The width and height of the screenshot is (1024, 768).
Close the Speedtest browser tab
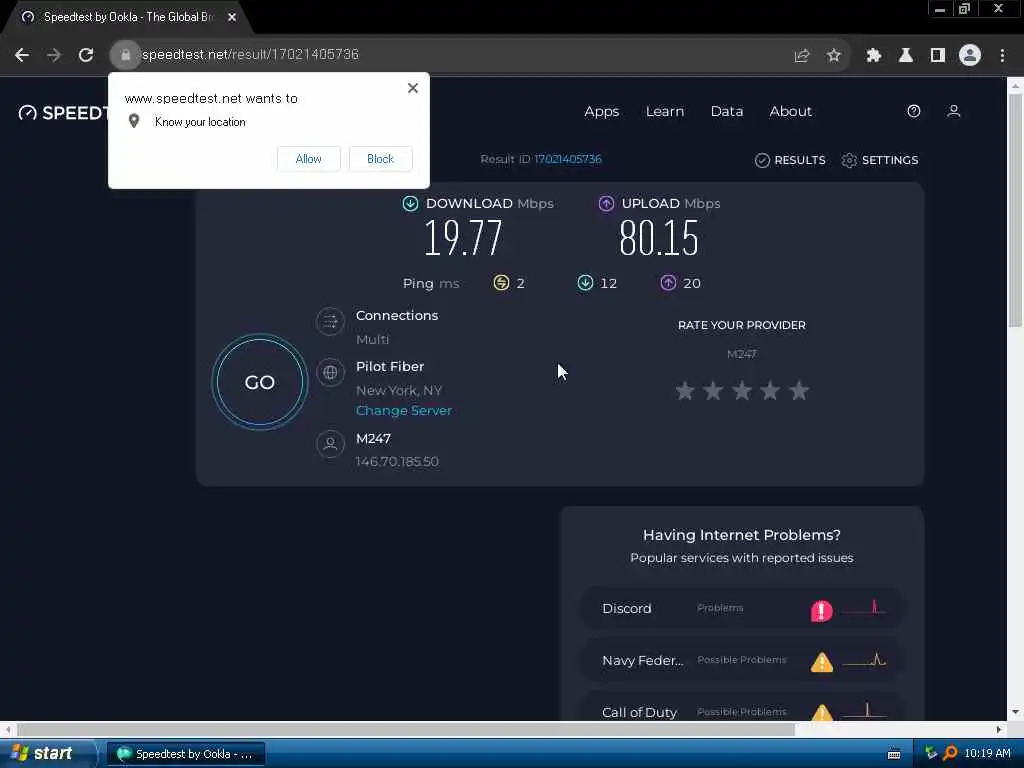(x=232, y=17)
